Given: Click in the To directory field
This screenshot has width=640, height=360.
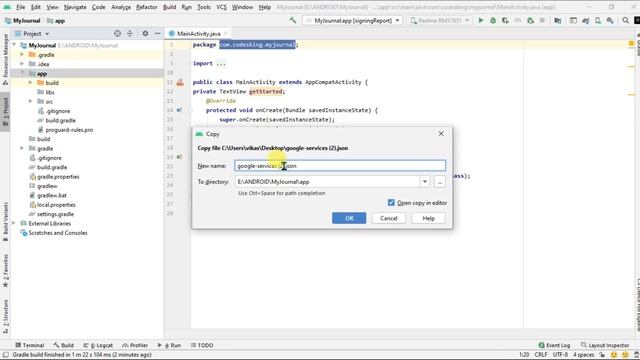Looking at the screenshot, I should click(327, 182).
